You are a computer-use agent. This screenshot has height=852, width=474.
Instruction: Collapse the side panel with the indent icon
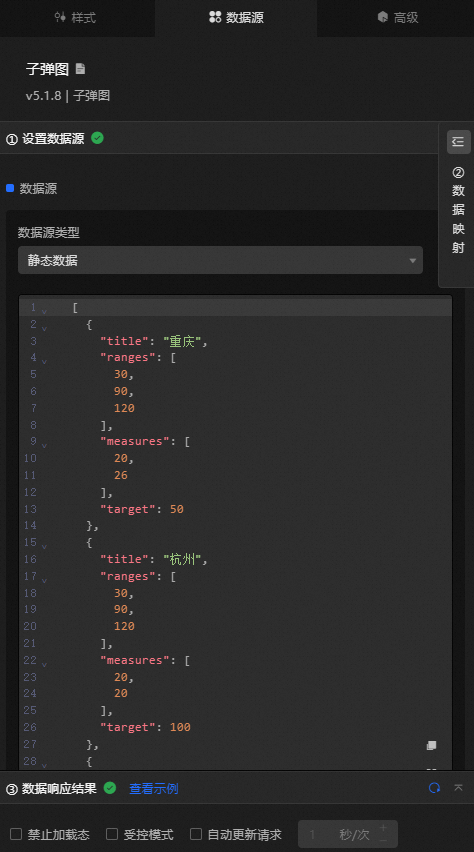pos(458,142)
